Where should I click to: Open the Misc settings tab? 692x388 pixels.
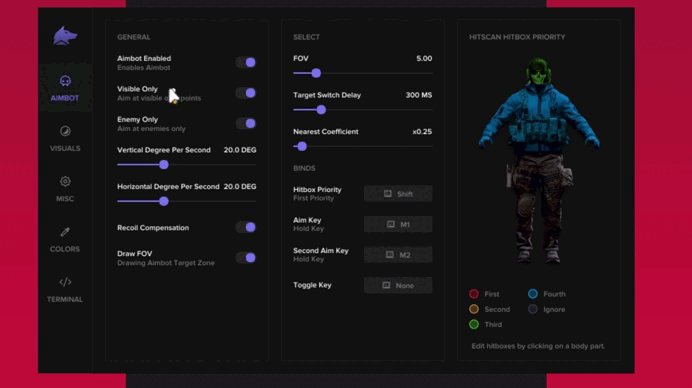[x=65, y=189]
